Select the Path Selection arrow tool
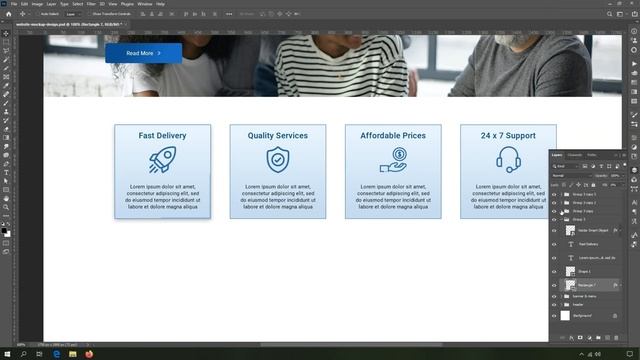640x360 pixels. (x=6, y=181)
